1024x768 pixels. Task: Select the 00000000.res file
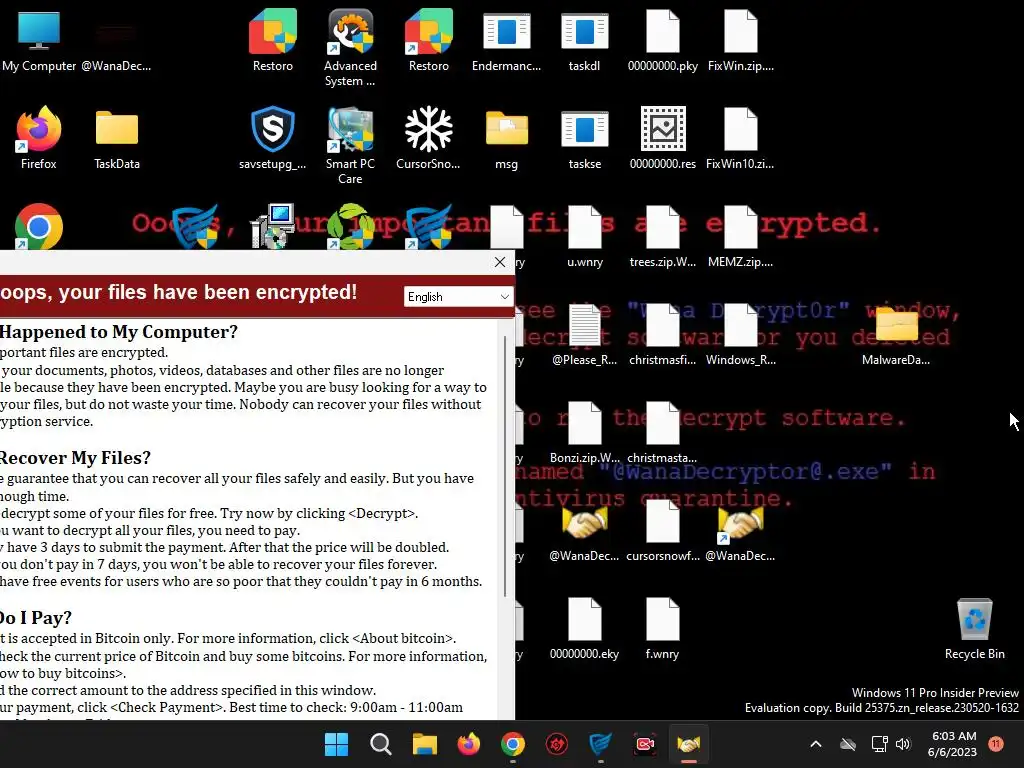[662, 138]
